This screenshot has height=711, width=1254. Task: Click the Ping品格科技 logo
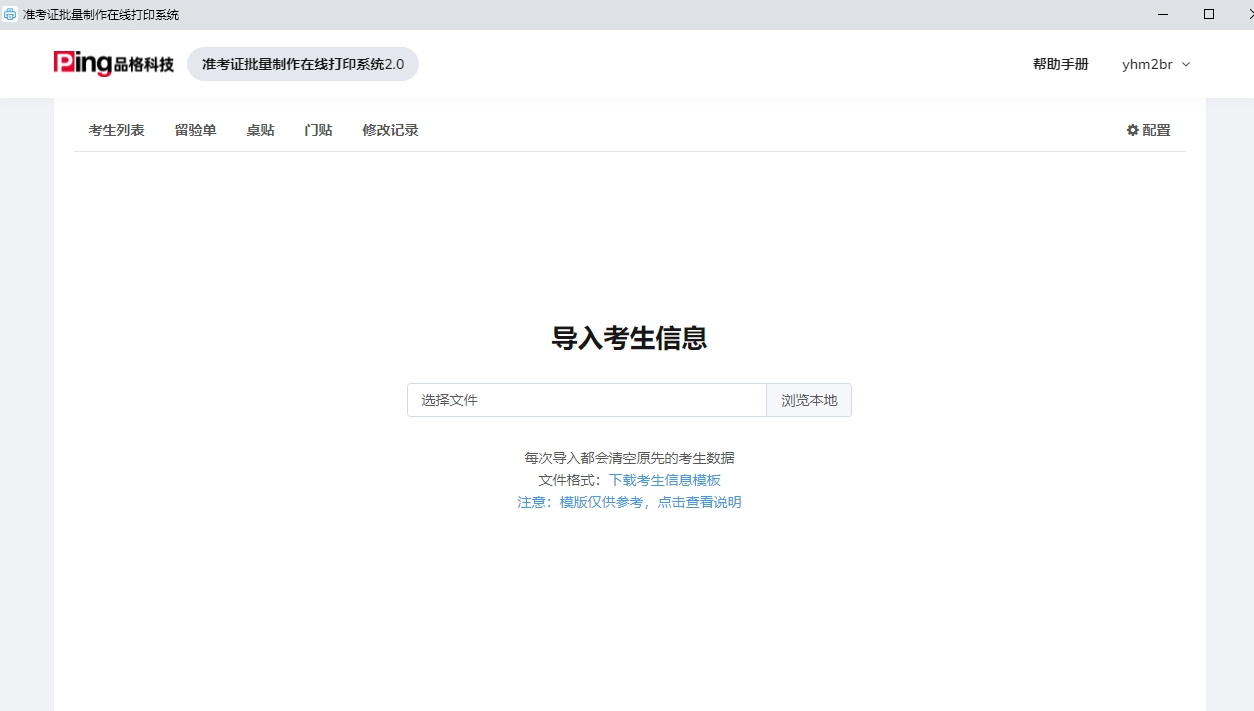tap(113, 63)
